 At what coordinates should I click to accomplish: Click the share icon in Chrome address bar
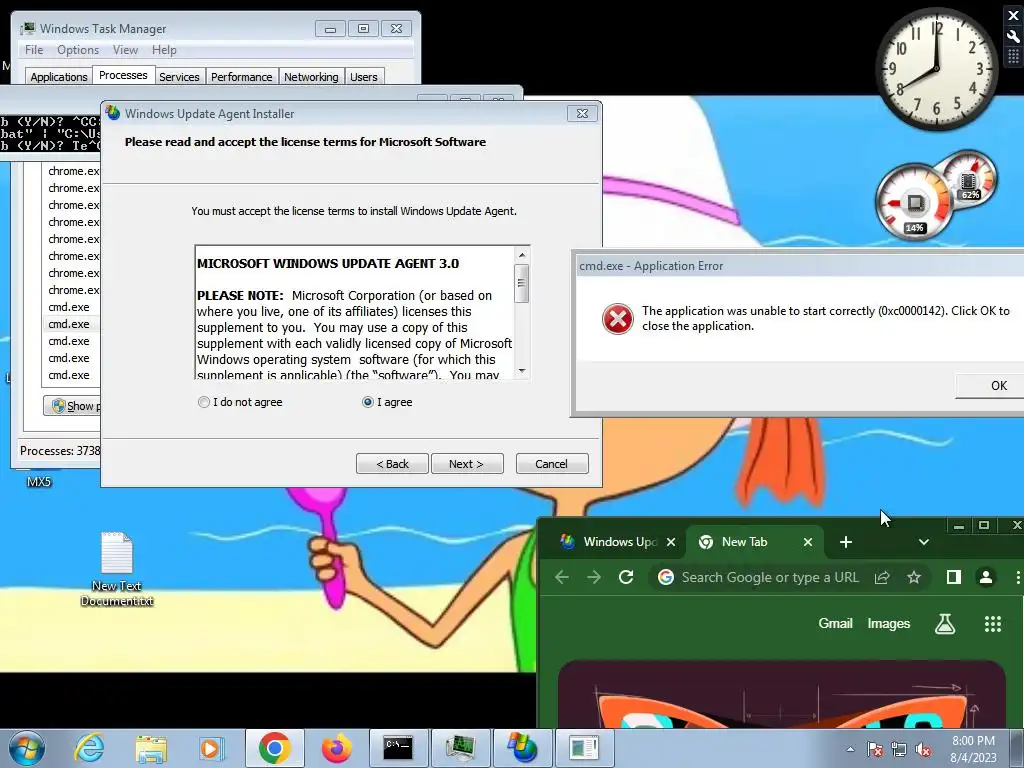[882, 577]
